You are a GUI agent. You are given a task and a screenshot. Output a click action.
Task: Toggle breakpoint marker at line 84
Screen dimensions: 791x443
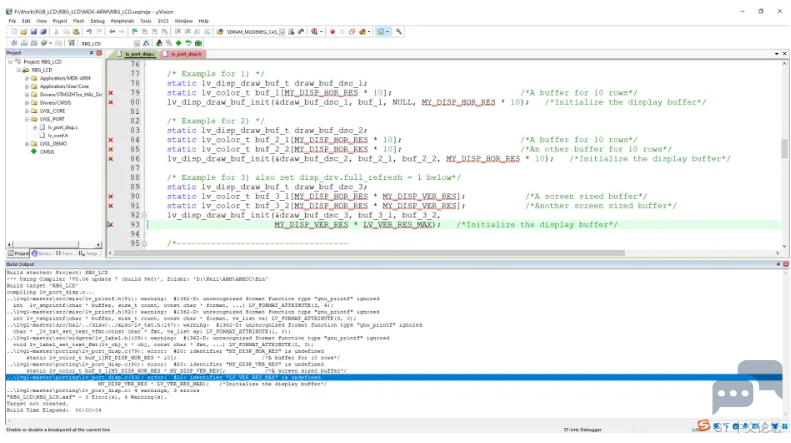[x=110, y=140]
